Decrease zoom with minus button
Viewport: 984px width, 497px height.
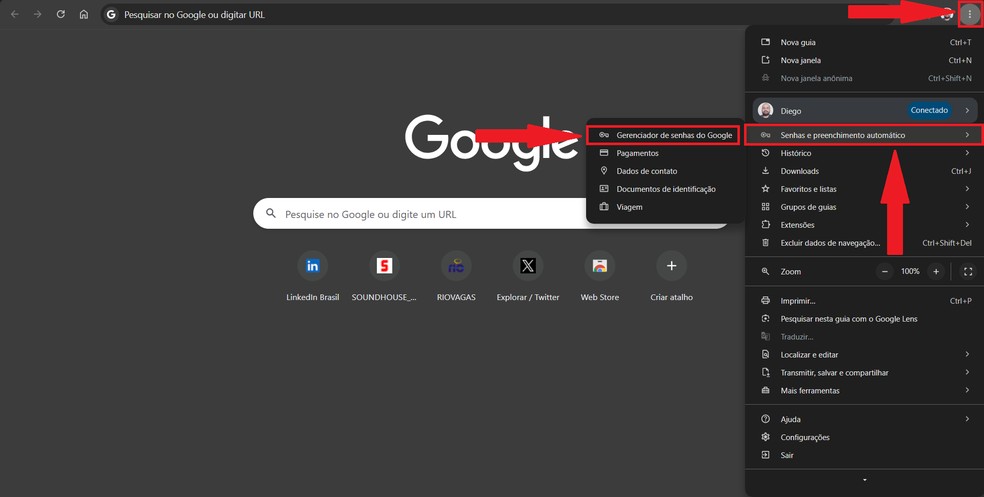(x=885, y=272)
